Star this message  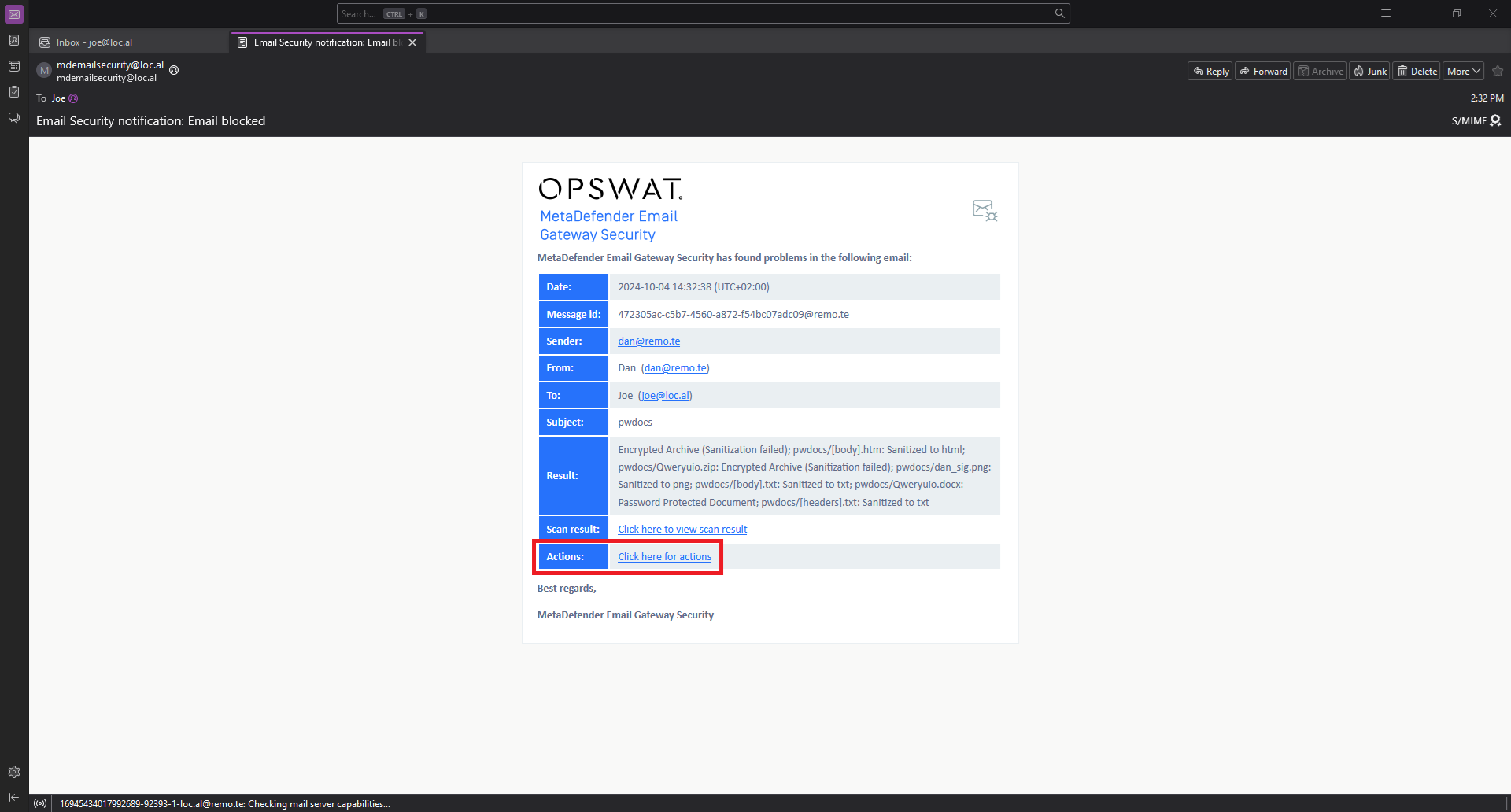pyautogui.click(x=1498, y=71)
